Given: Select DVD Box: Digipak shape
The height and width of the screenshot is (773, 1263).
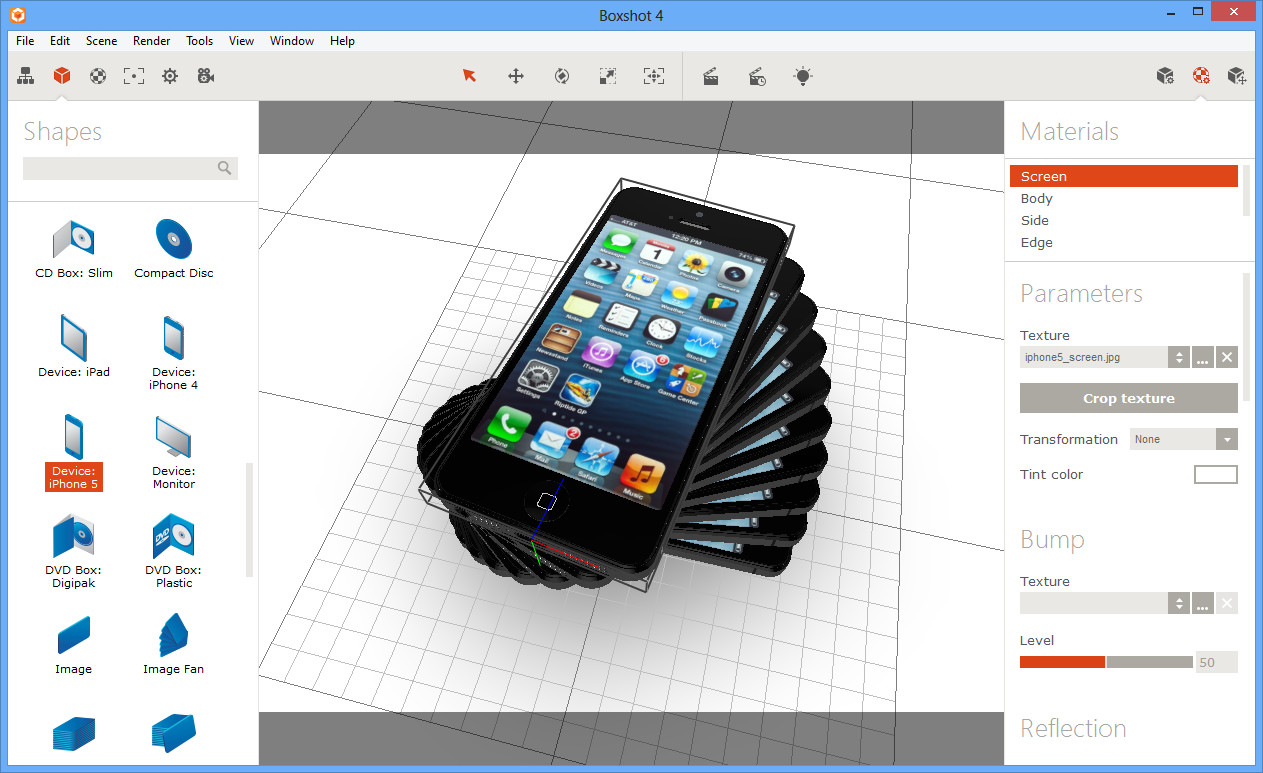Looking at the screenshot, I should coord(74,551).
